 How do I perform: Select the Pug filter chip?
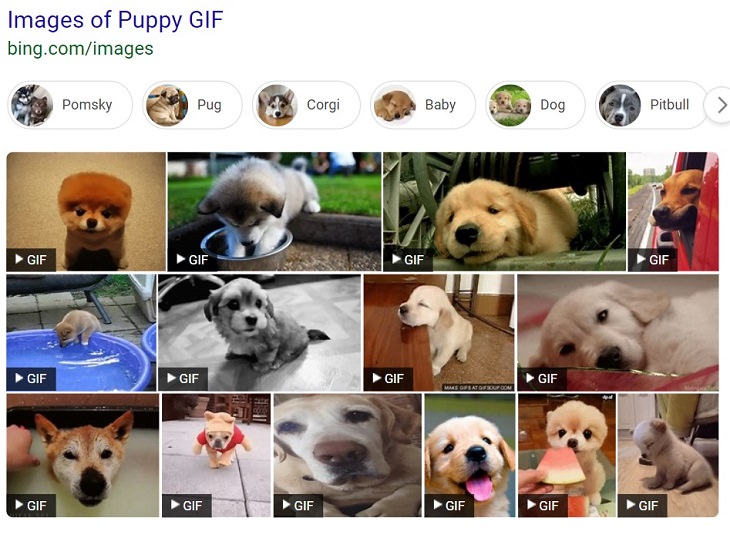(x=192, y=105)
